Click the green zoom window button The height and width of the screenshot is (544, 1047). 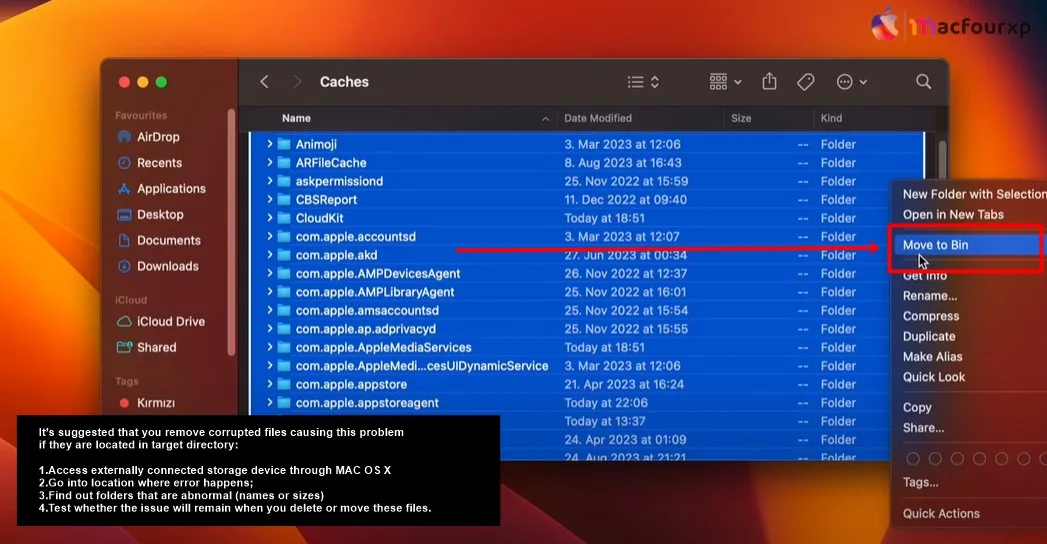pyautogui.click(x=161, y=82)
